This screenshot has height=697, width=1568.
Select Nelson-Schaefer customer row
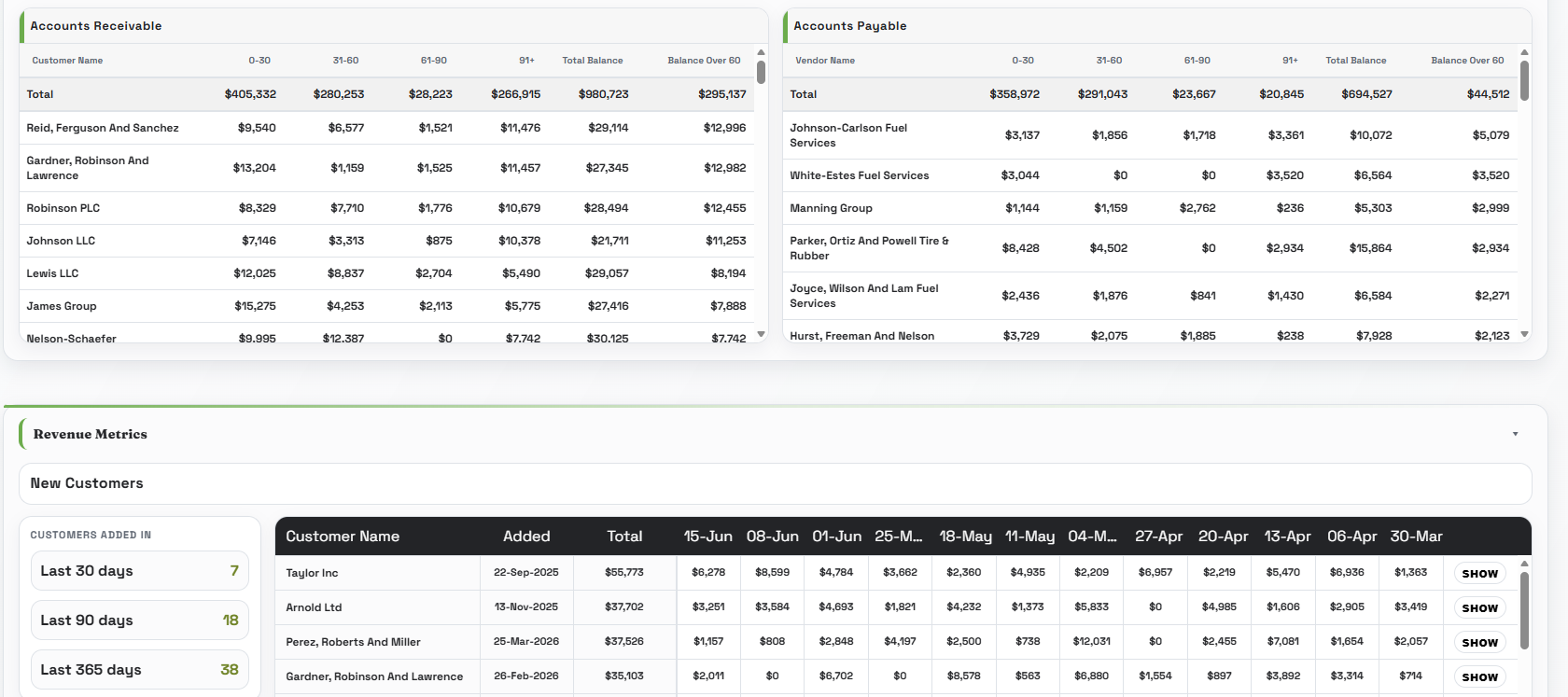pos(386,333)
